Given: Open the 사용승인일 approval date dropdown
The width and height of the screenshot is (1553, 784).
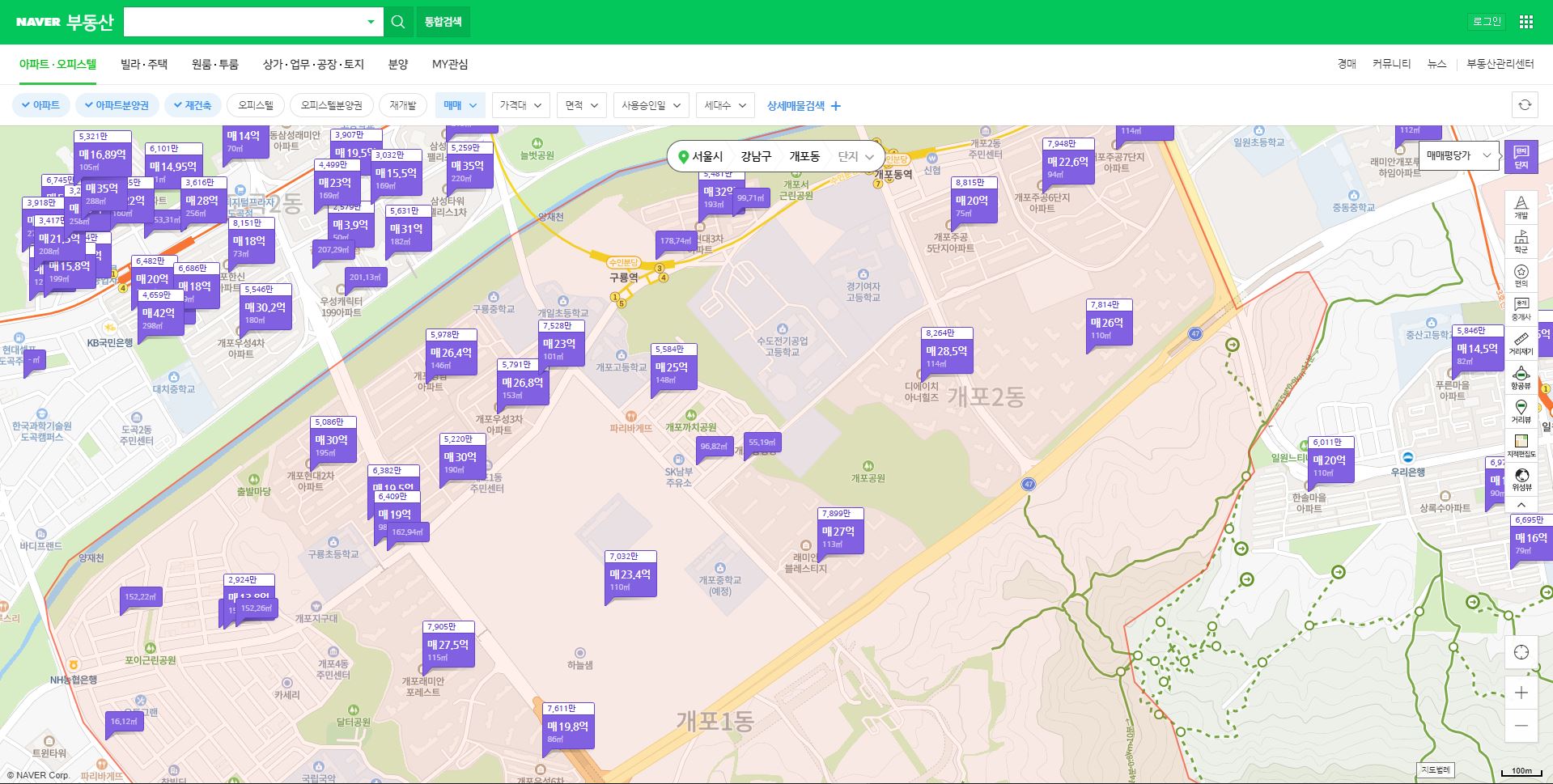Looking at the screenshot, I should 651,105.
